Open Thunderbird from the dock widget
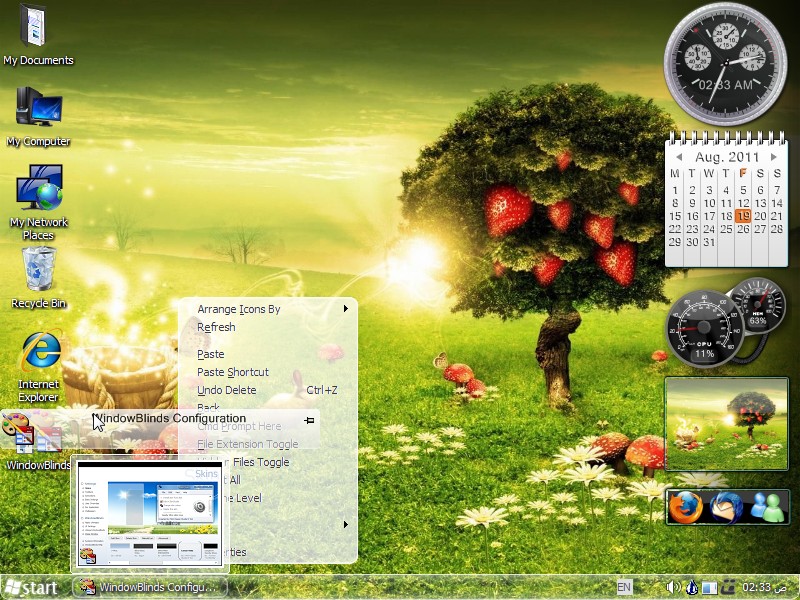This screenshot has height=600, width=800. pos(727,507)
